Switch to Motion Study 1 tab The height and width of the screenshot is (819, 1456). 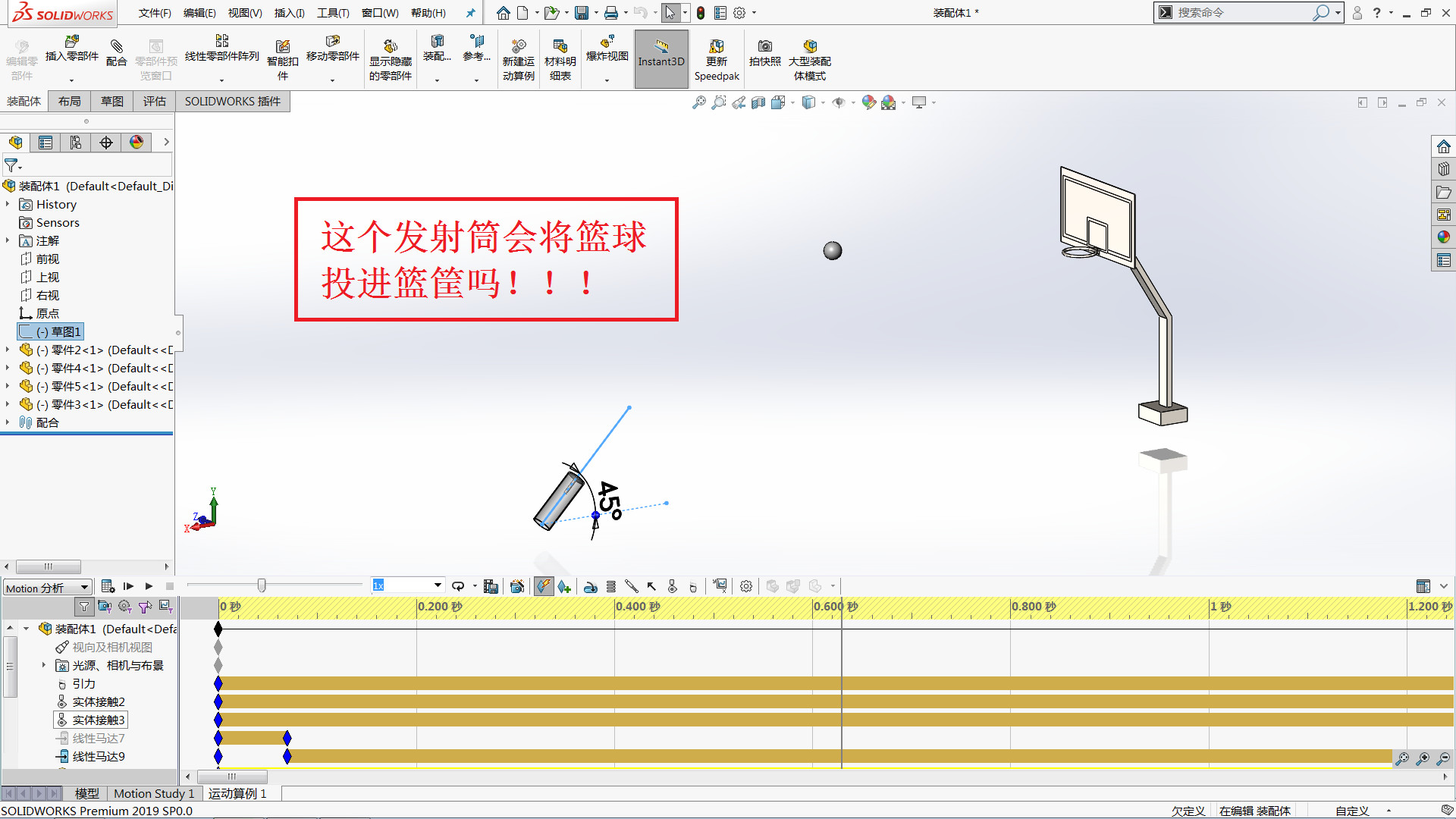click(x=154, y=793)
